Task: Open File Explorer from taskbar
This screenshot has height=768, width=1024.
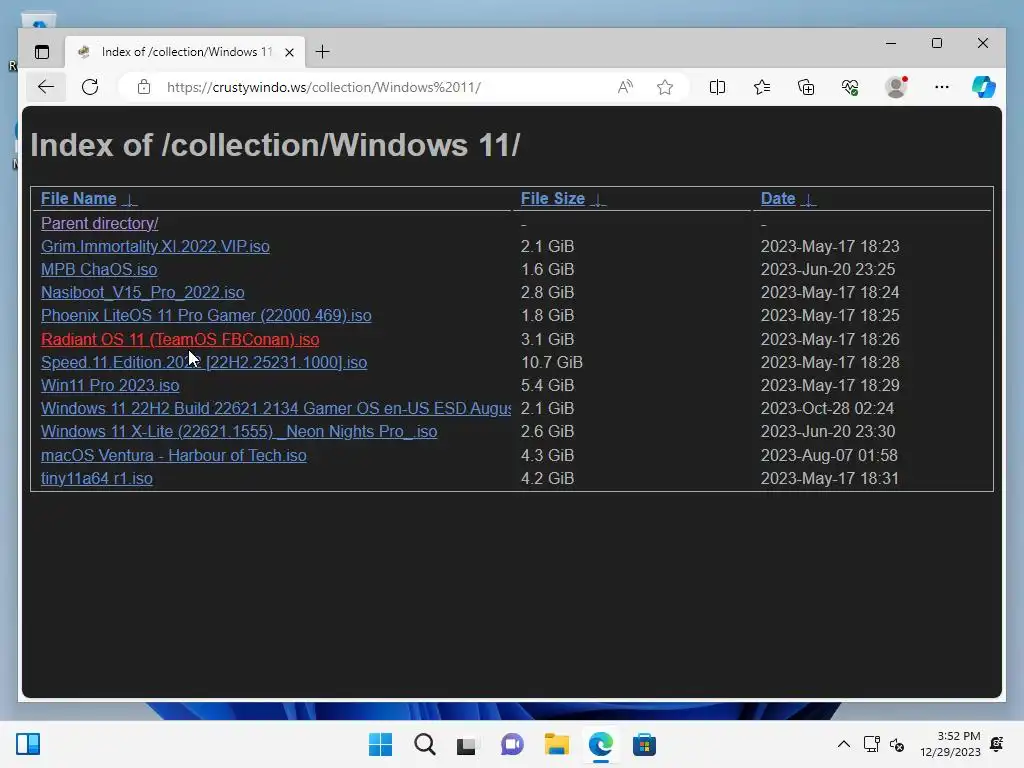Action: (556, 744)
